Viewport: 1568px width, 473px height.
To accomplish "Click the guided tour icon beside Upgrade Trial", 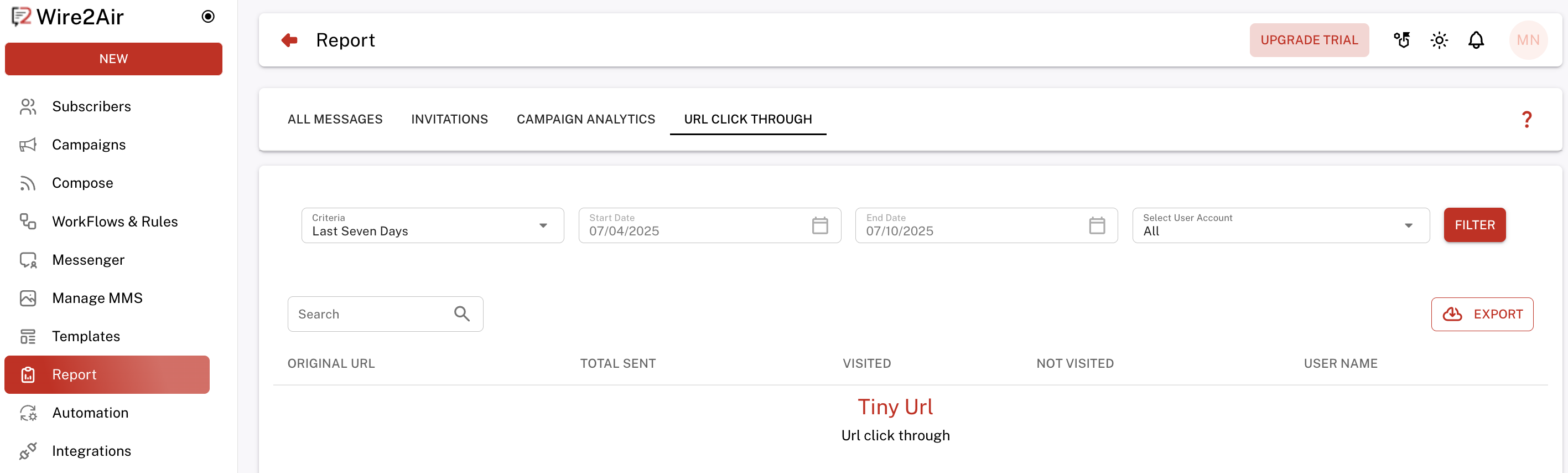I will point(1402,40).
